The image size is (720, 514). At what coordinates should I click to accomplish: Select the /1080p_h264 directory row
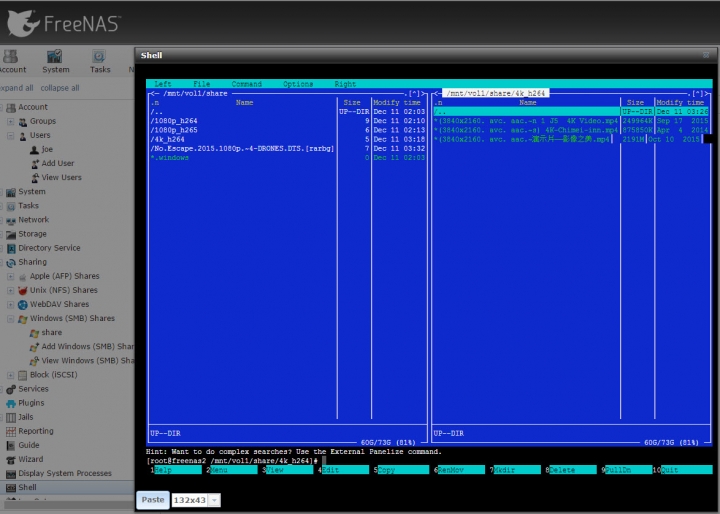tap(287, 121)
